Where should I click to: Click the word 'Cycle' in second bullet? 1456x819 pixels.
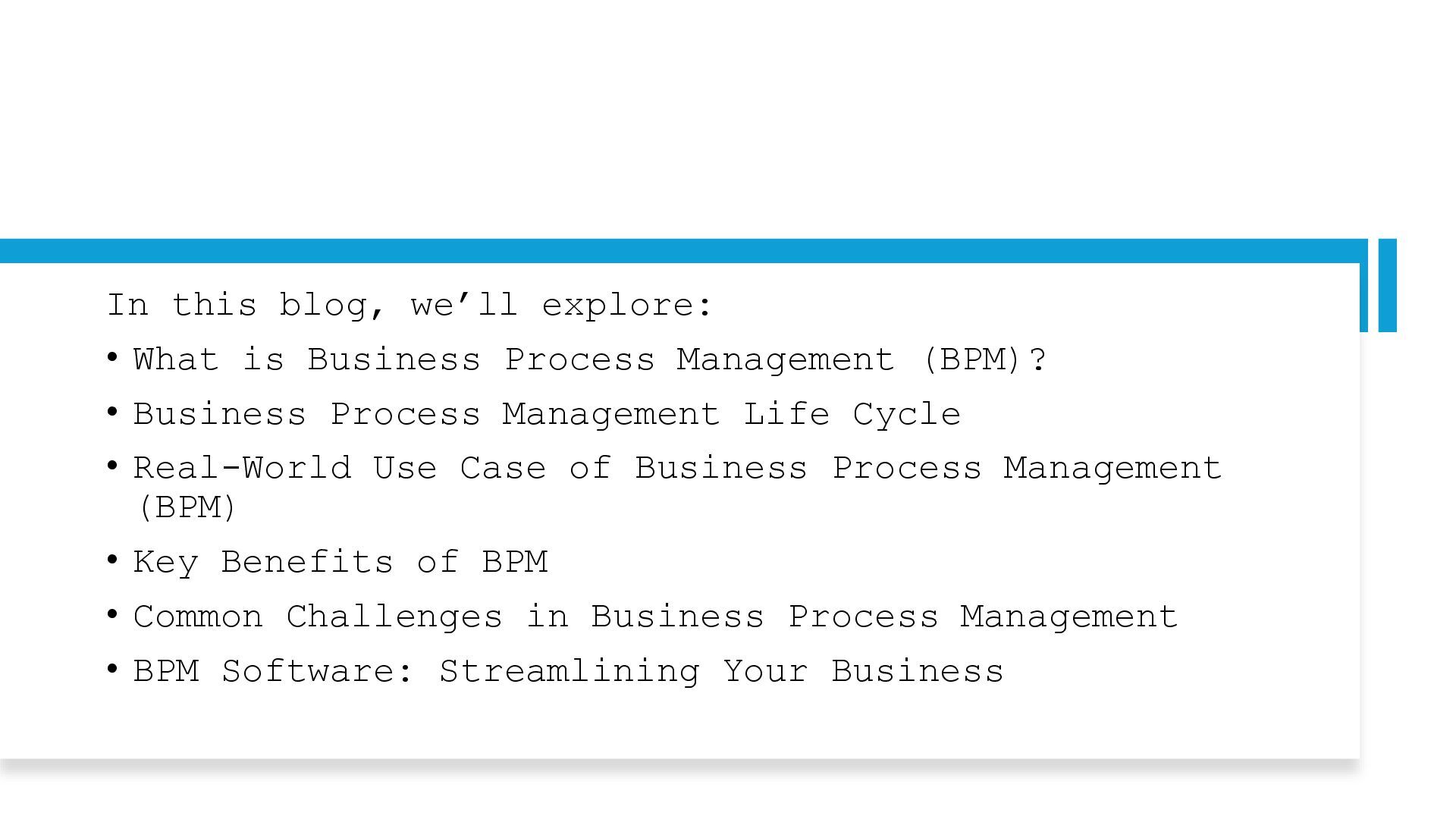coord(906,414)
